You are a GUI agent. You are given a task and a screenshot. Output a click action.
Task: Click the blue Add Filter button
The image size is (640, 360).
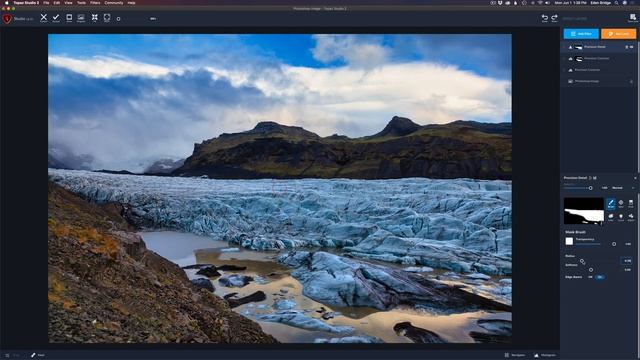click(x=581, y=33)
